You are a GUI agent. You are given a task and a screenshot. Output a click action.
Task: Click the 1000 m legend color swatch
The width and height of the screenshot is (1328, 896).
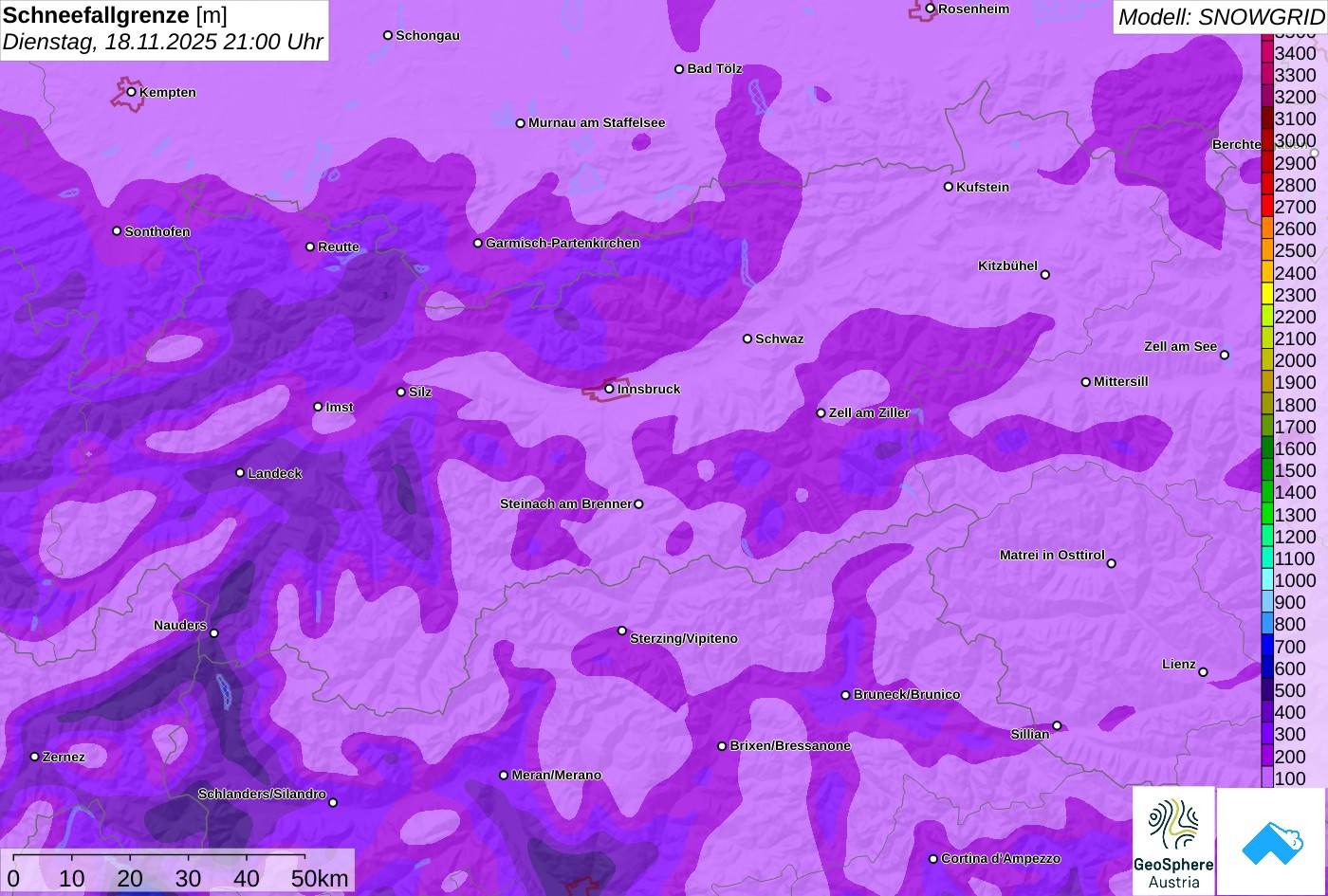pyautogui.click(x=1266, y=579)
